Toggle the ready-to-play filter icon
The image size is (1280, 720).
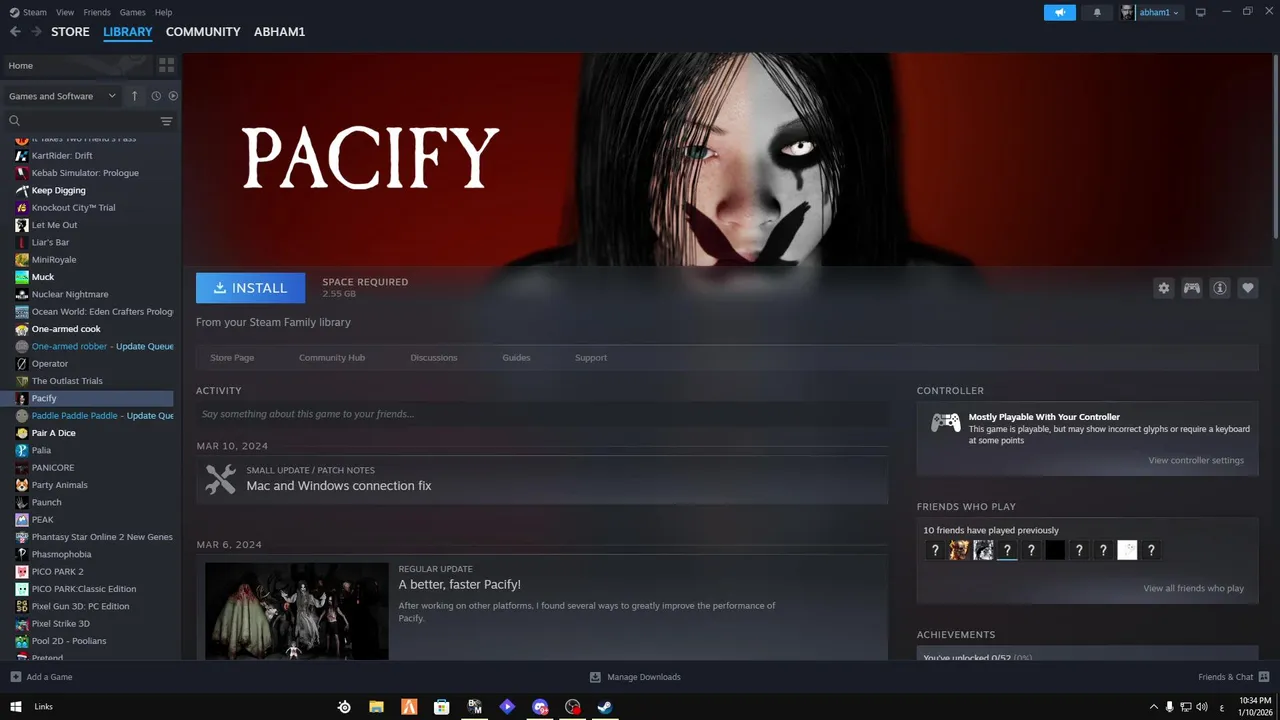coord(173,96)
